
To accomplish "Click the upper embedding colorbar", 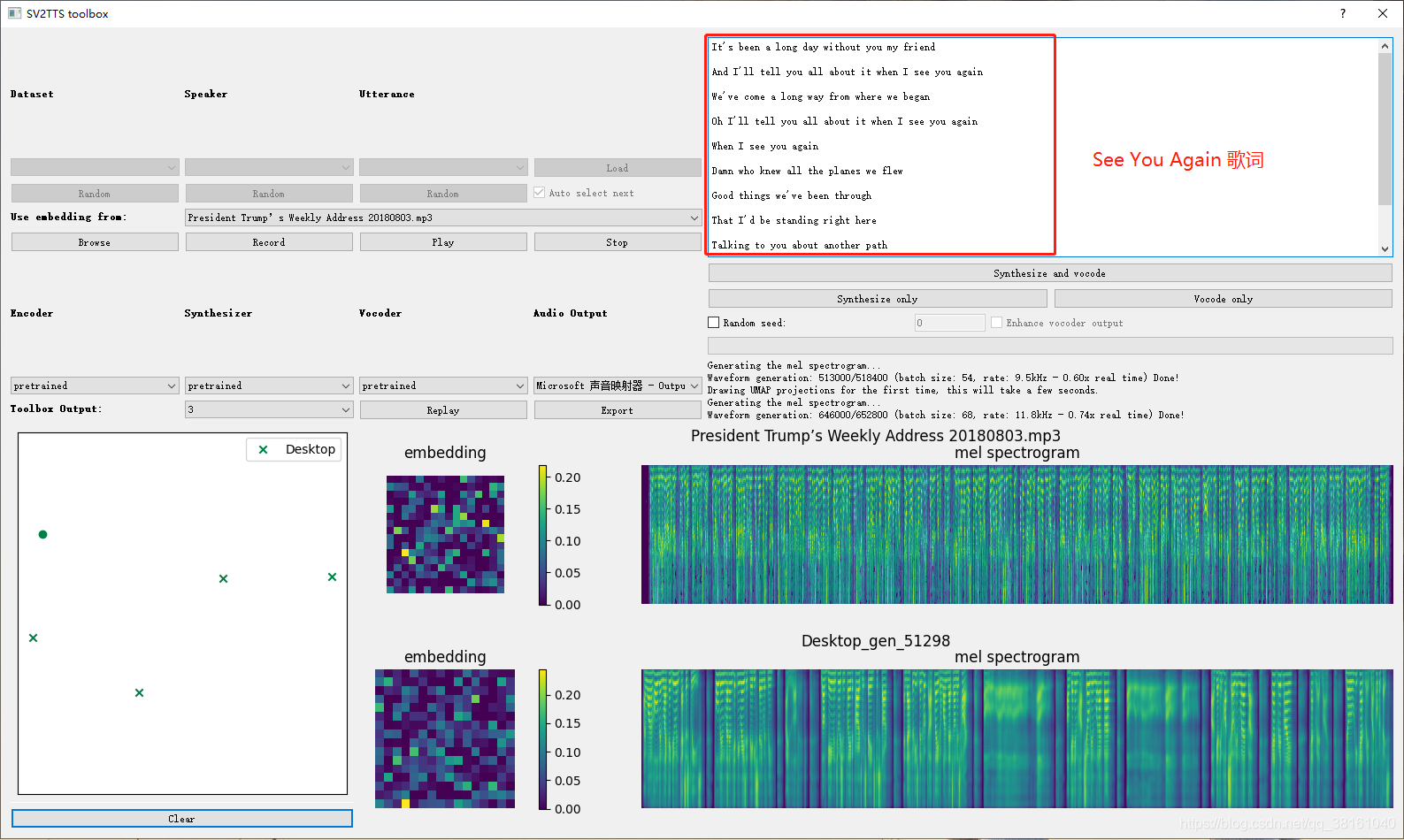I will (543, 535).
